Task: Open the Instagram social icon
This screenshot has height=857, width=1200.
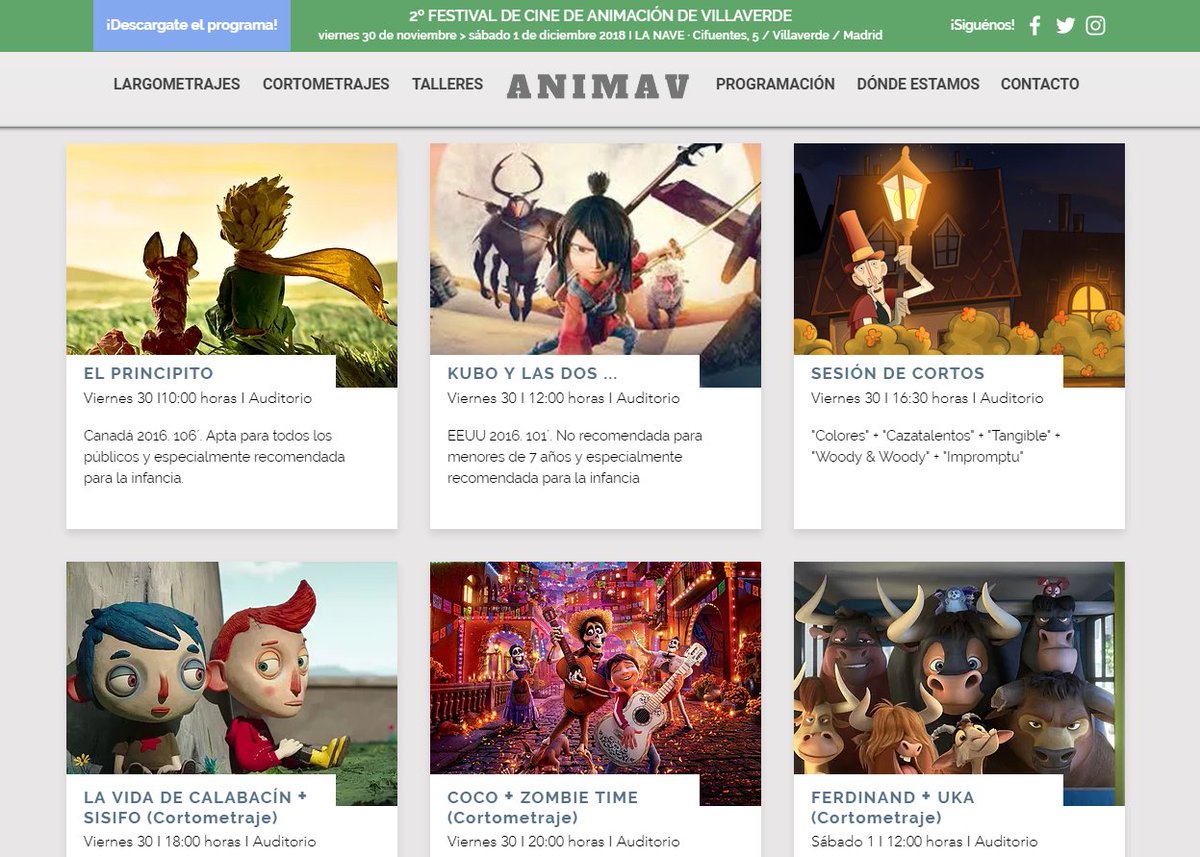Action: point(1096,25)
